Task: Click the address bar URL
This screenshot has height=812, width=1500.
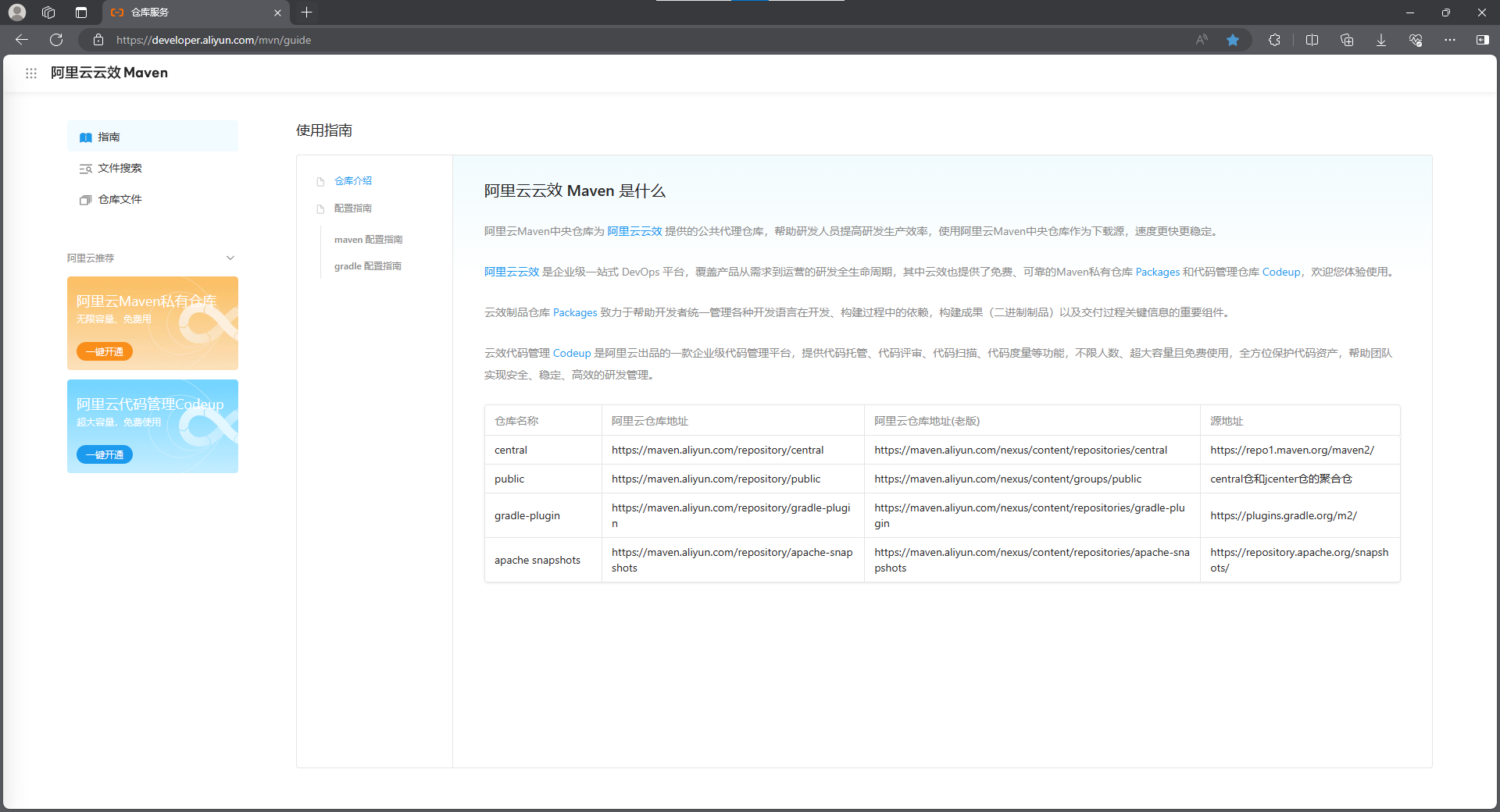Action: [213, 40]
